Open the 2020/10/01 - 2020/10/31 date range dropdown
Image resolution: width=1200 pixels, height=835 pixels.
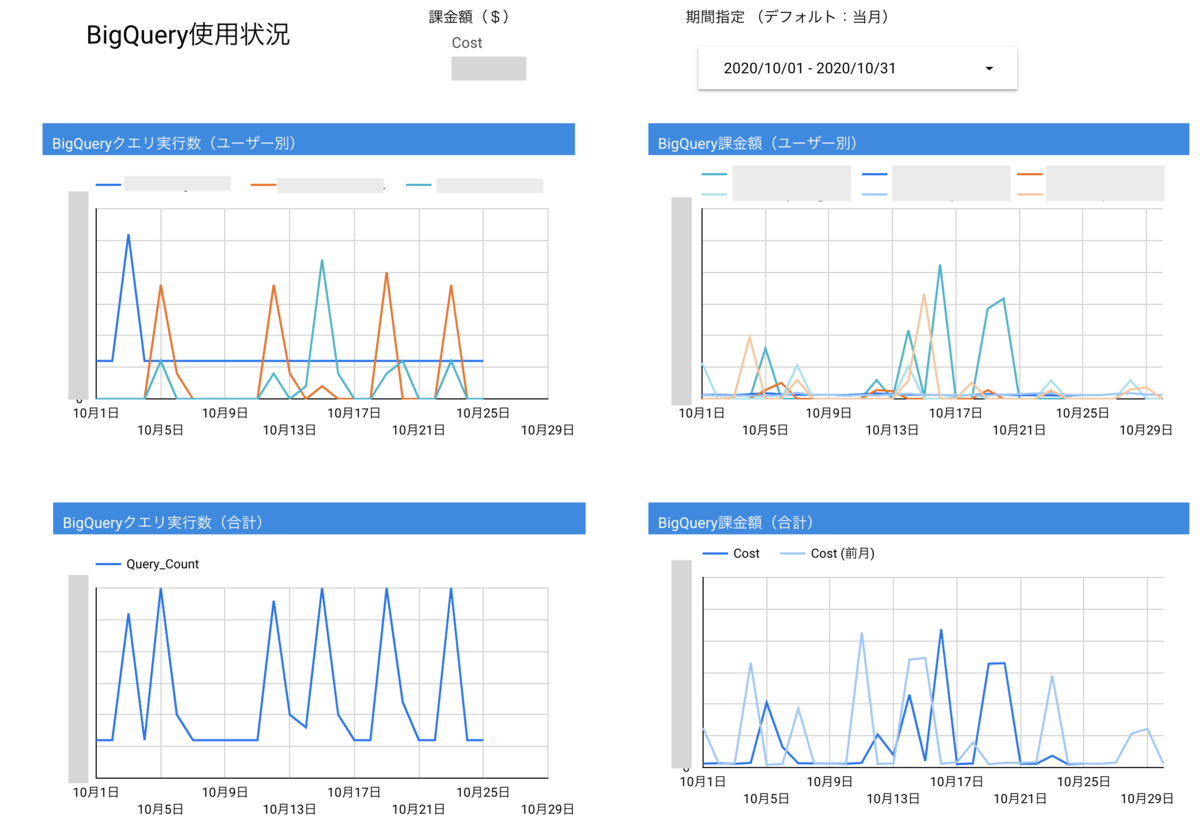click(x=857, y=68)
